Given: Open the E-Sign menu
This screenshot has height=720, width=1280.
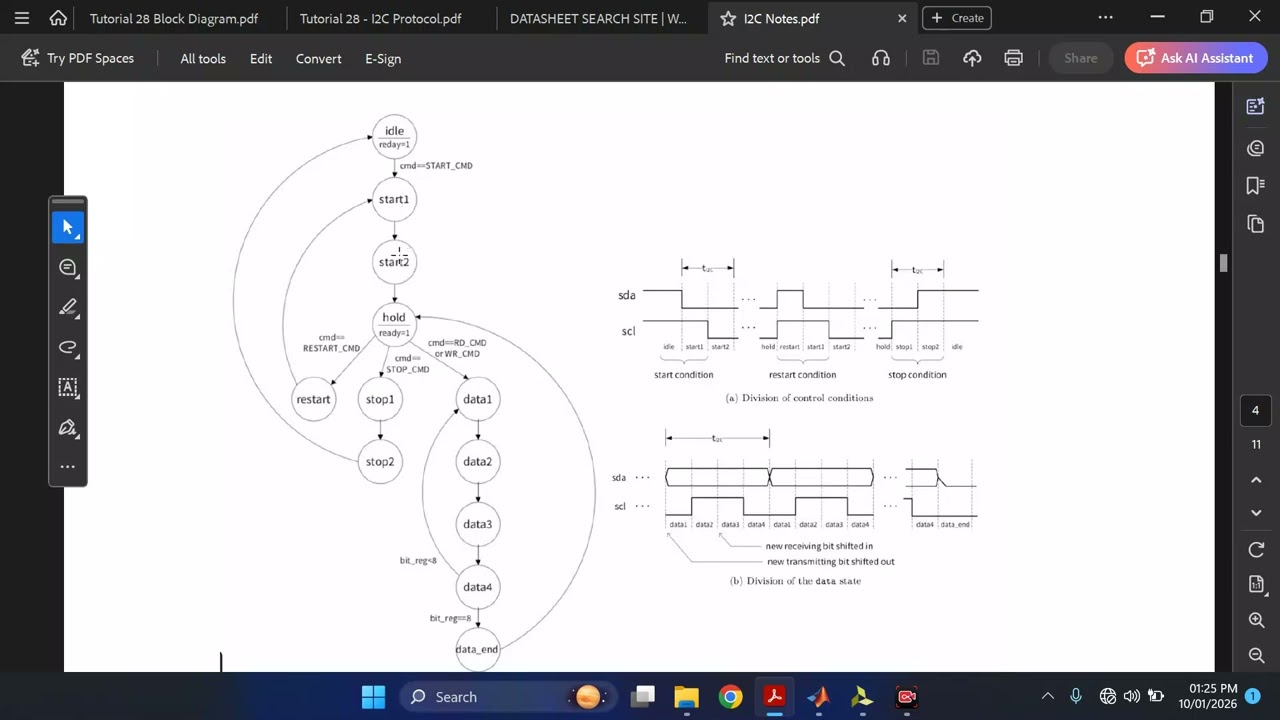Looking at the screenshot, I should (x=383, y=58).
